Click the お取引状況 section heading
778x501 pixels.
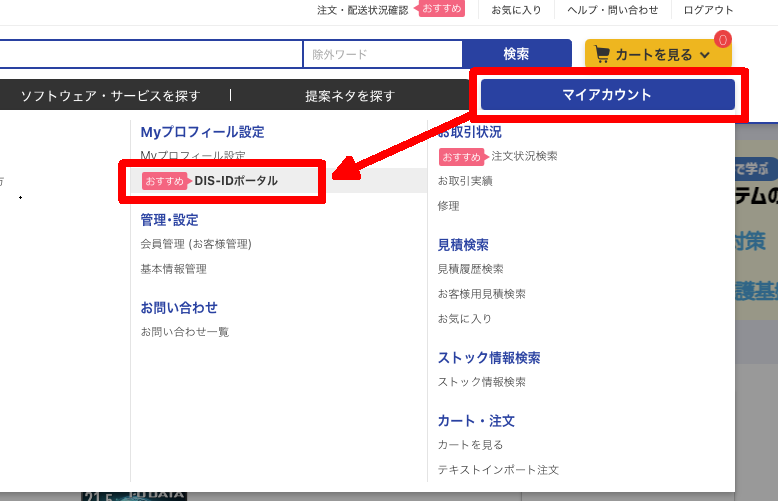(x=470, y=132)
